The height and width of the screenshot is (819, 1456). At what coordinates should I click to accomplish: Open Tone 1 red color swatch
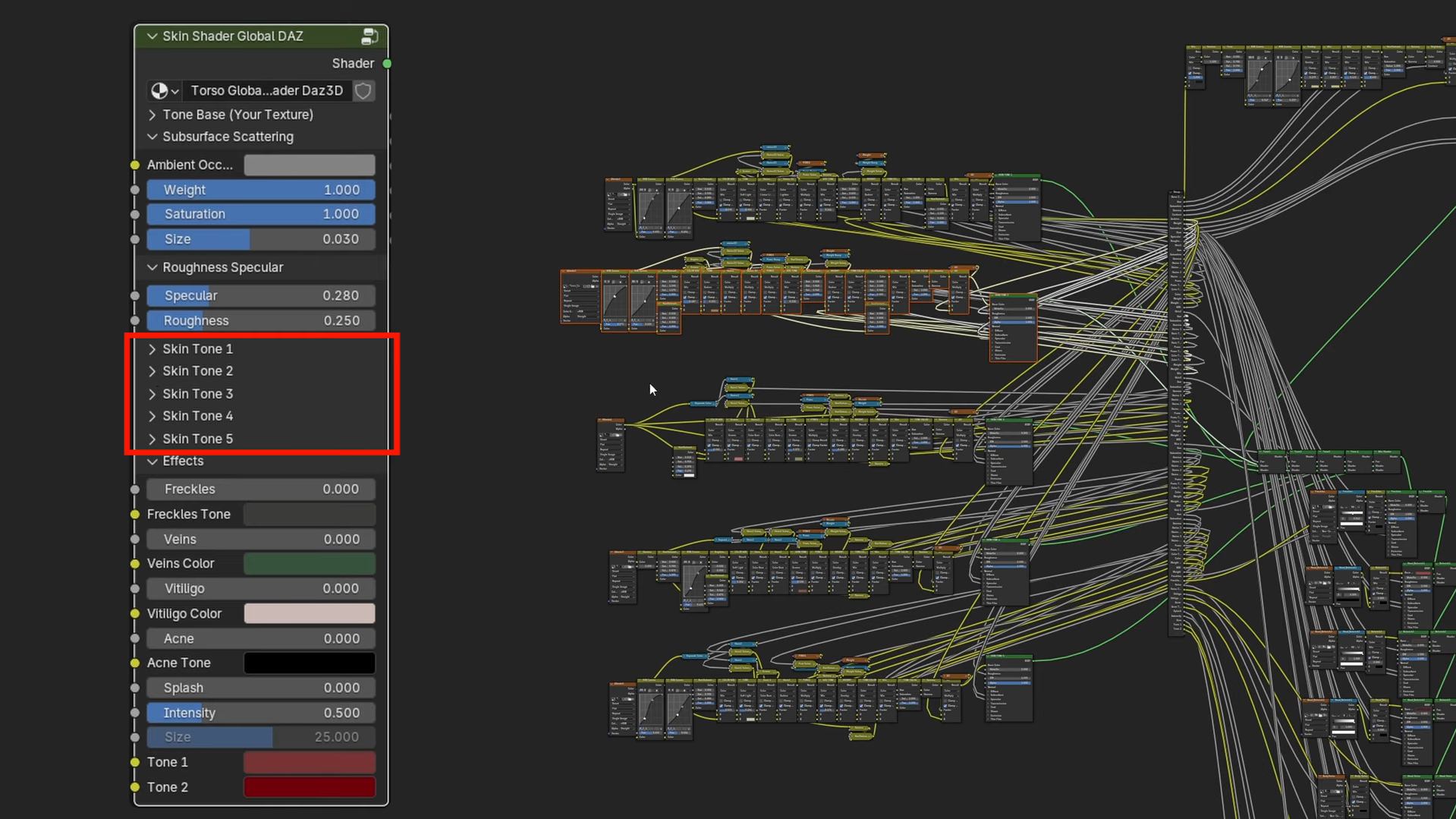(310, 762)
